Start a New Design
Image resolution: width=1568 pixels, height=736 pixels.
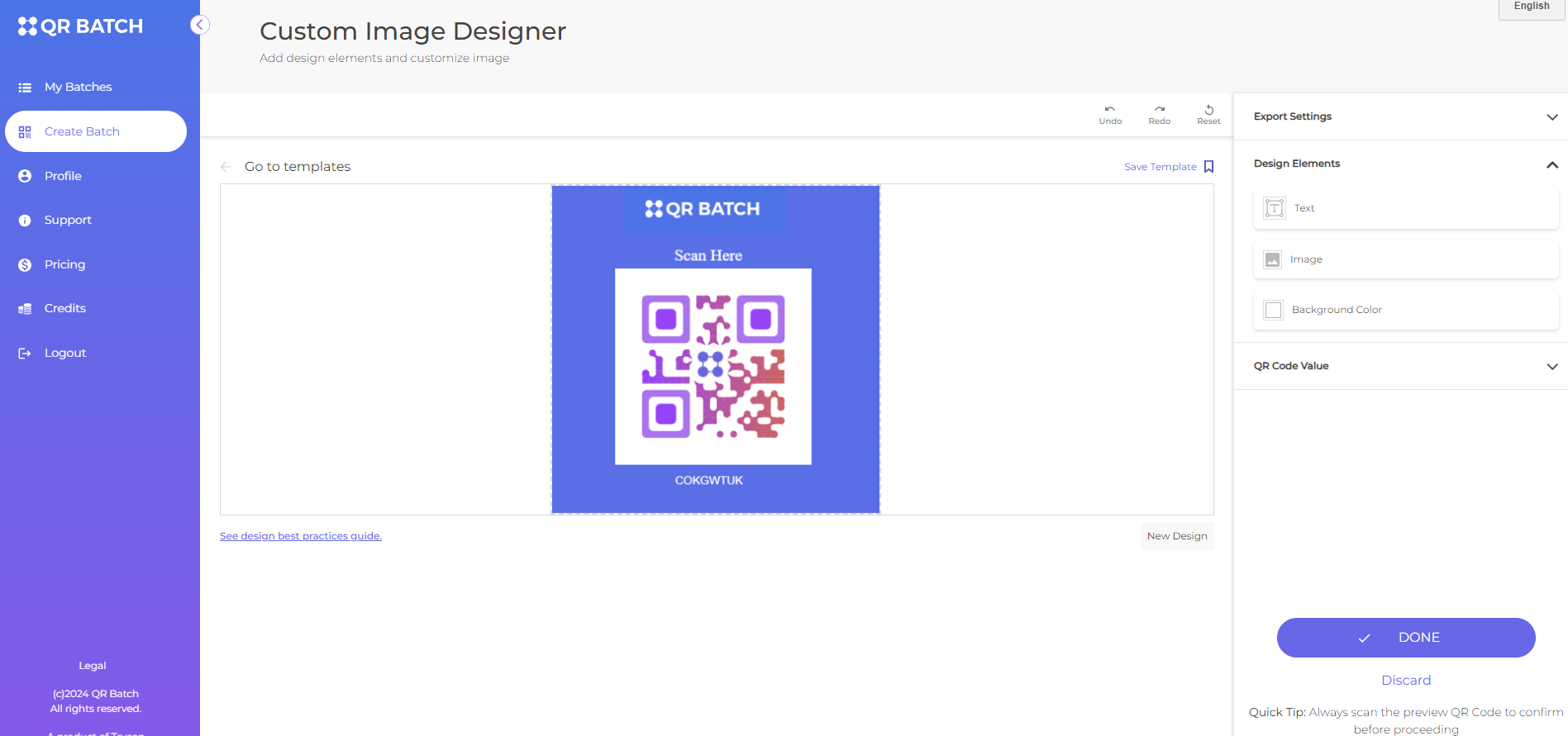pos(1177,536)
